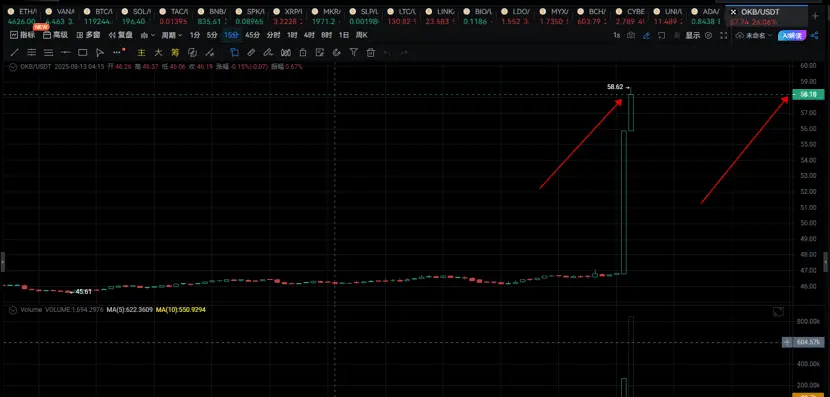
Task: Open the drawing filter funnel icon
Action: click(x=354, y=52)
